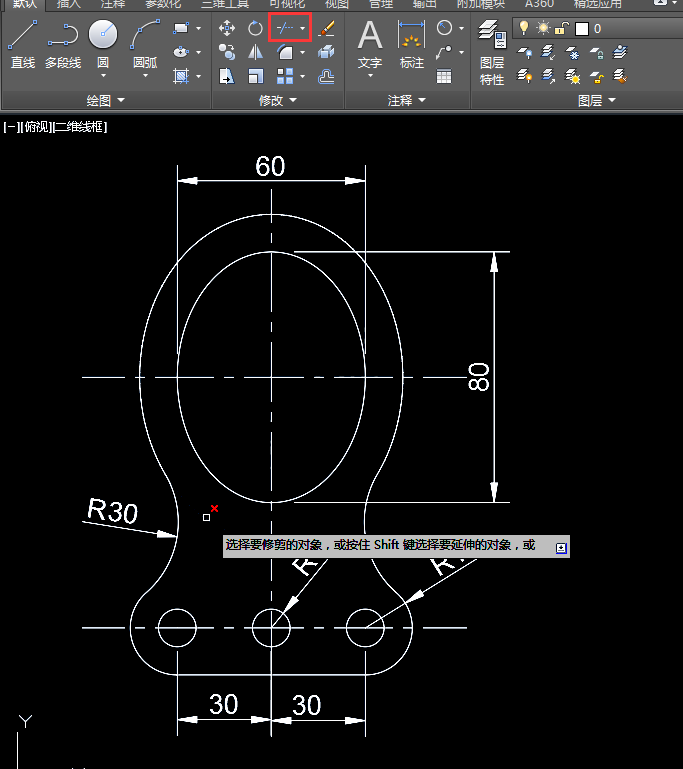Open the Circle (圆) dropdown arrow
The width and height of the screenshot is (683, 769).
point(103,77)
